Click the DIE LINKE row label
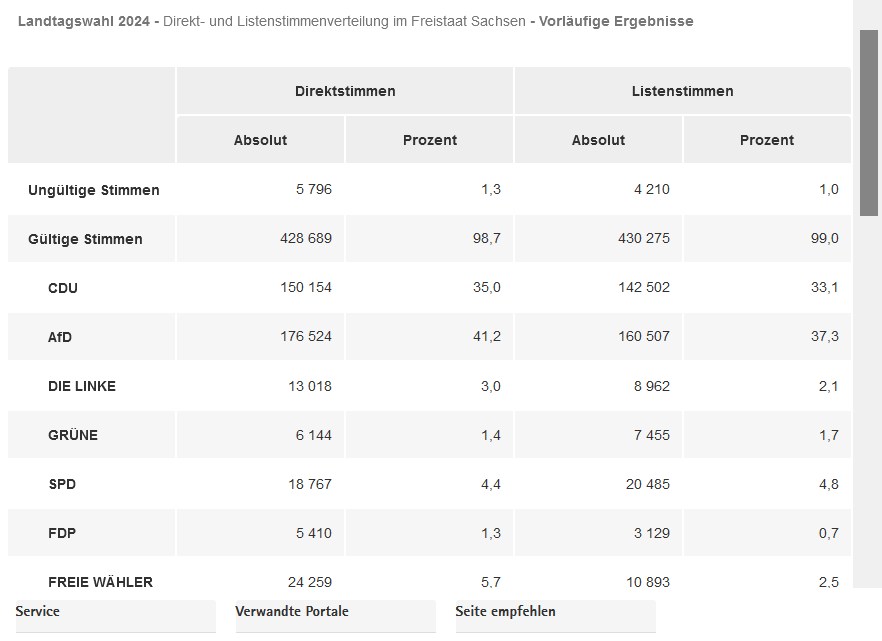882x641 pixels. click(82, 386)
